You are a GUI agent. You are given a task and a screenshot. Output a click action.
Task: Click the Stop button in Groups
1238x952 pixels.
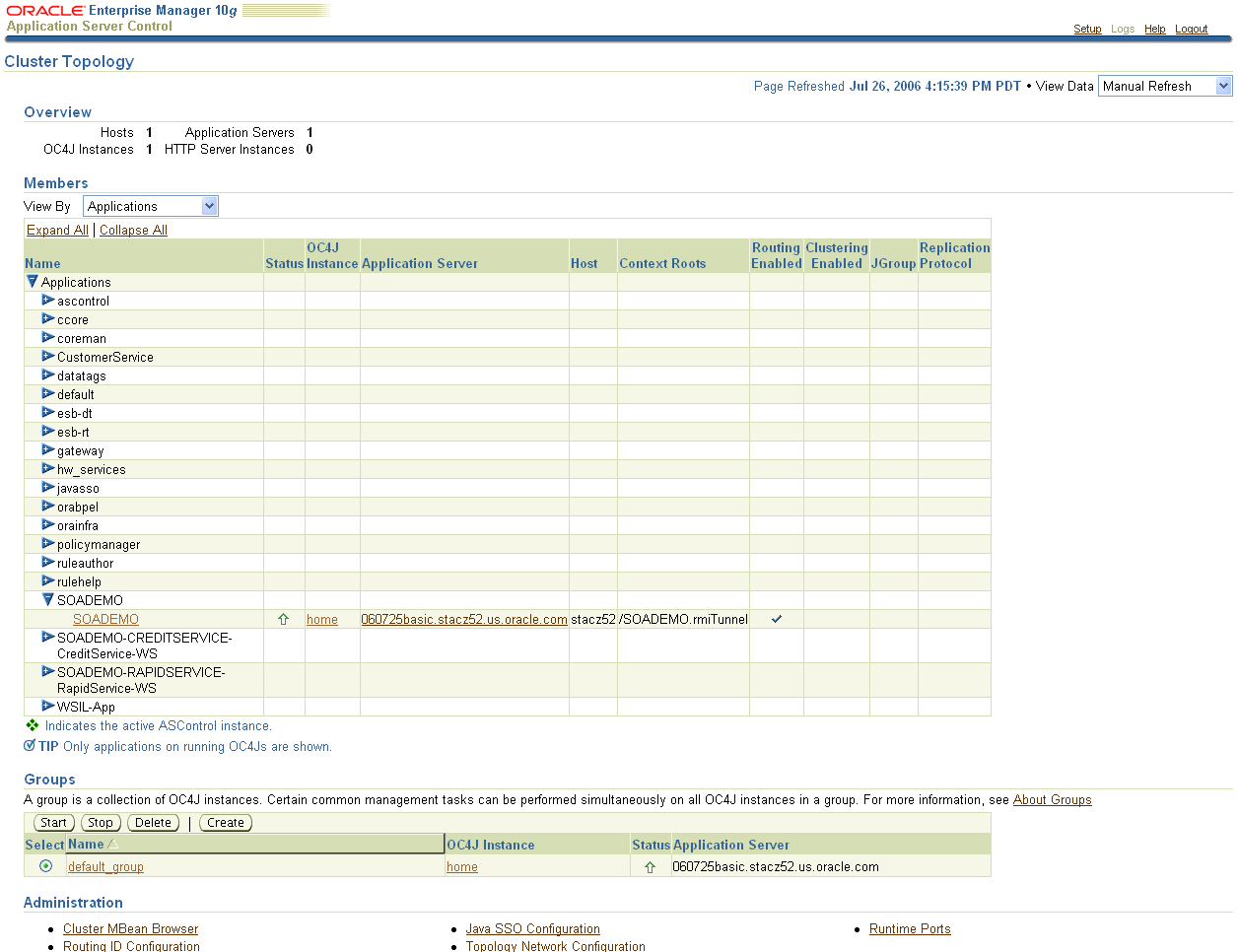tap(101, 823)
